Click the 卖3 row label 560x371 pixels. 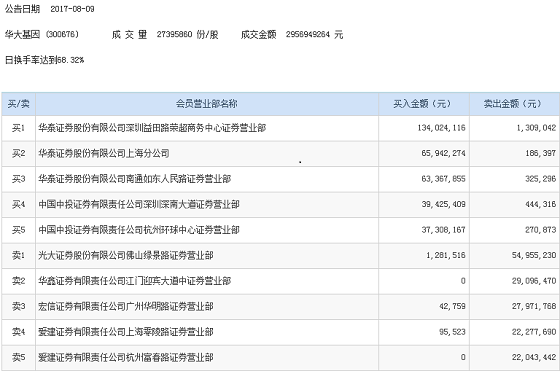pyautogui.click(x=19, y=307)
